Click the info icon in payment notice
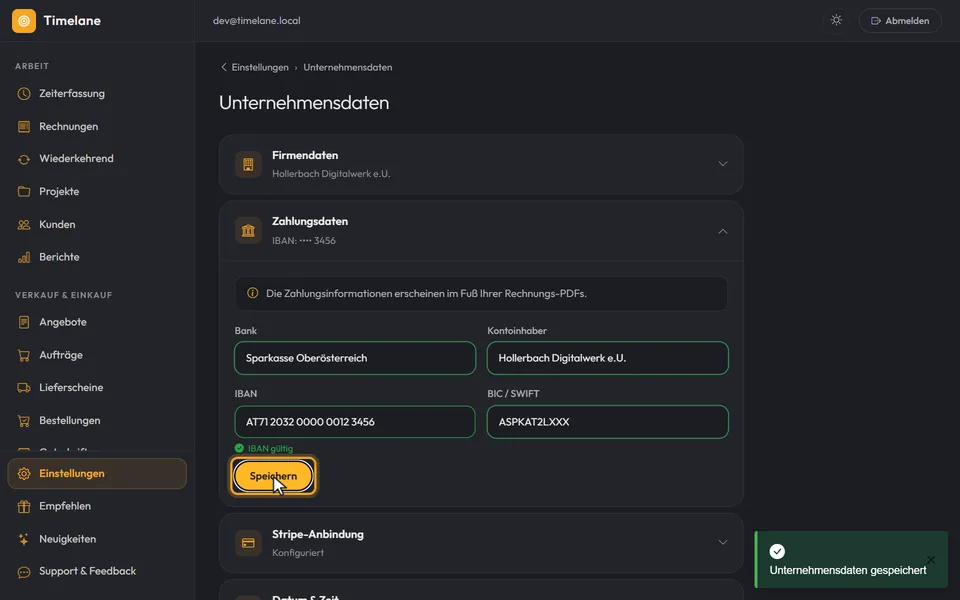 [x=252, y=293]
